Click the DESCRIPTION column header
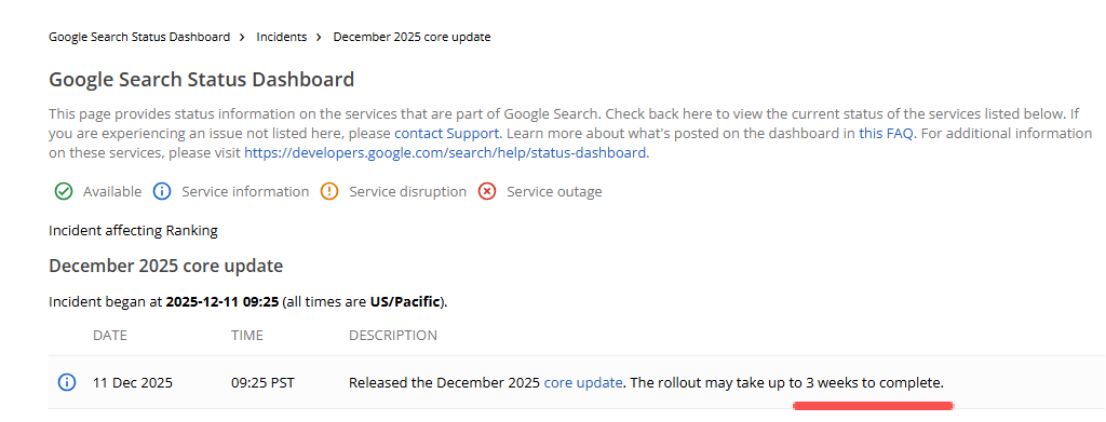 (393, 335)
